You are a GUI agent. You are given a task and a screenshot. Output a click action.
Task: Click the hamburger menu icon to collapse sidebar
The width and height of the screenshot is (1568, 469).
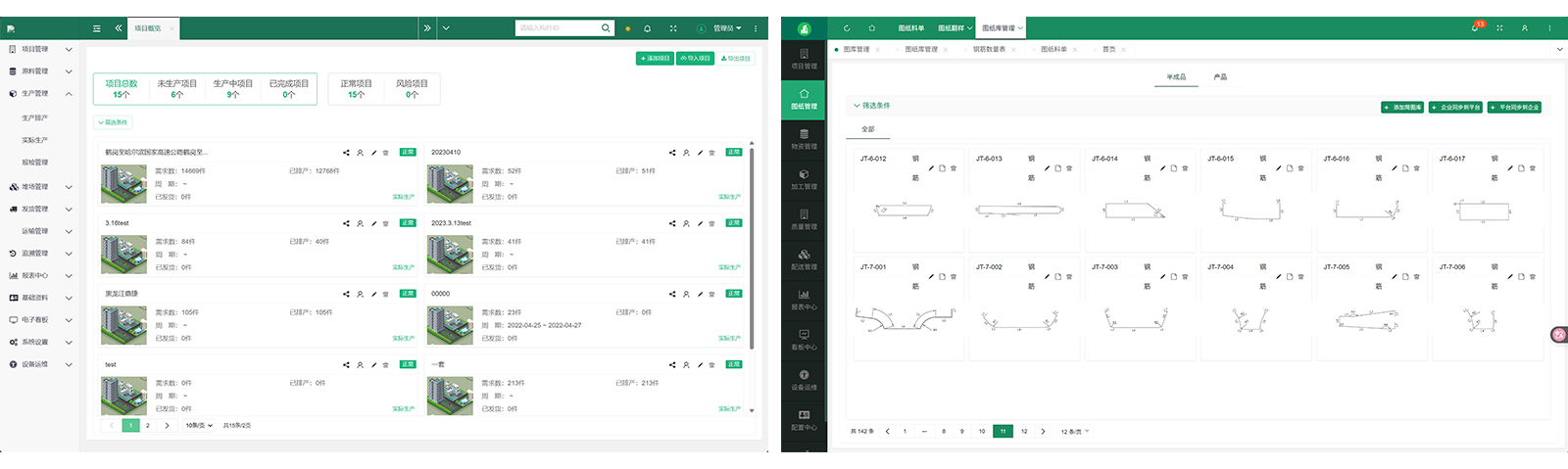tap(96, 28)
